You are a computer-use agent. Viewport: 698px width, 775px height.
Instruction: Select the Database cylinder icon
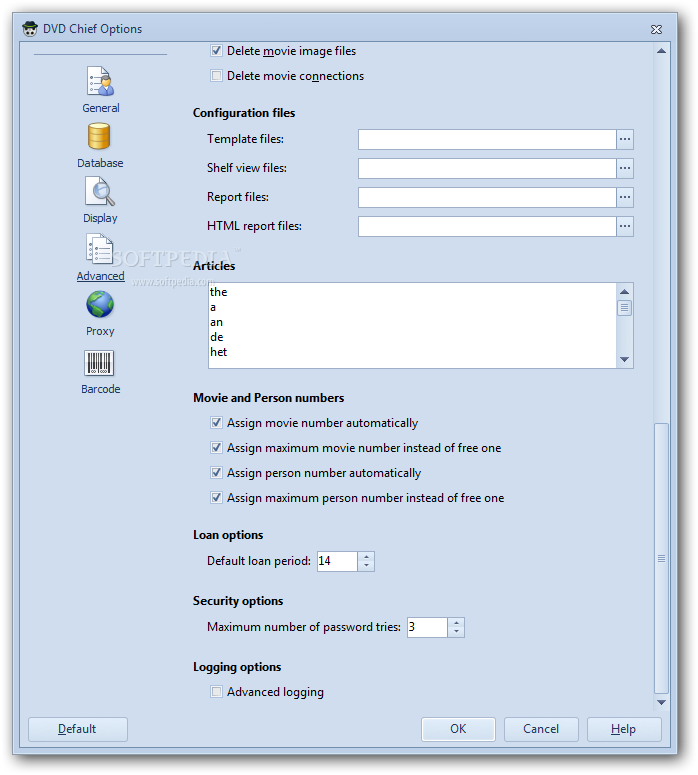(99, 136)
